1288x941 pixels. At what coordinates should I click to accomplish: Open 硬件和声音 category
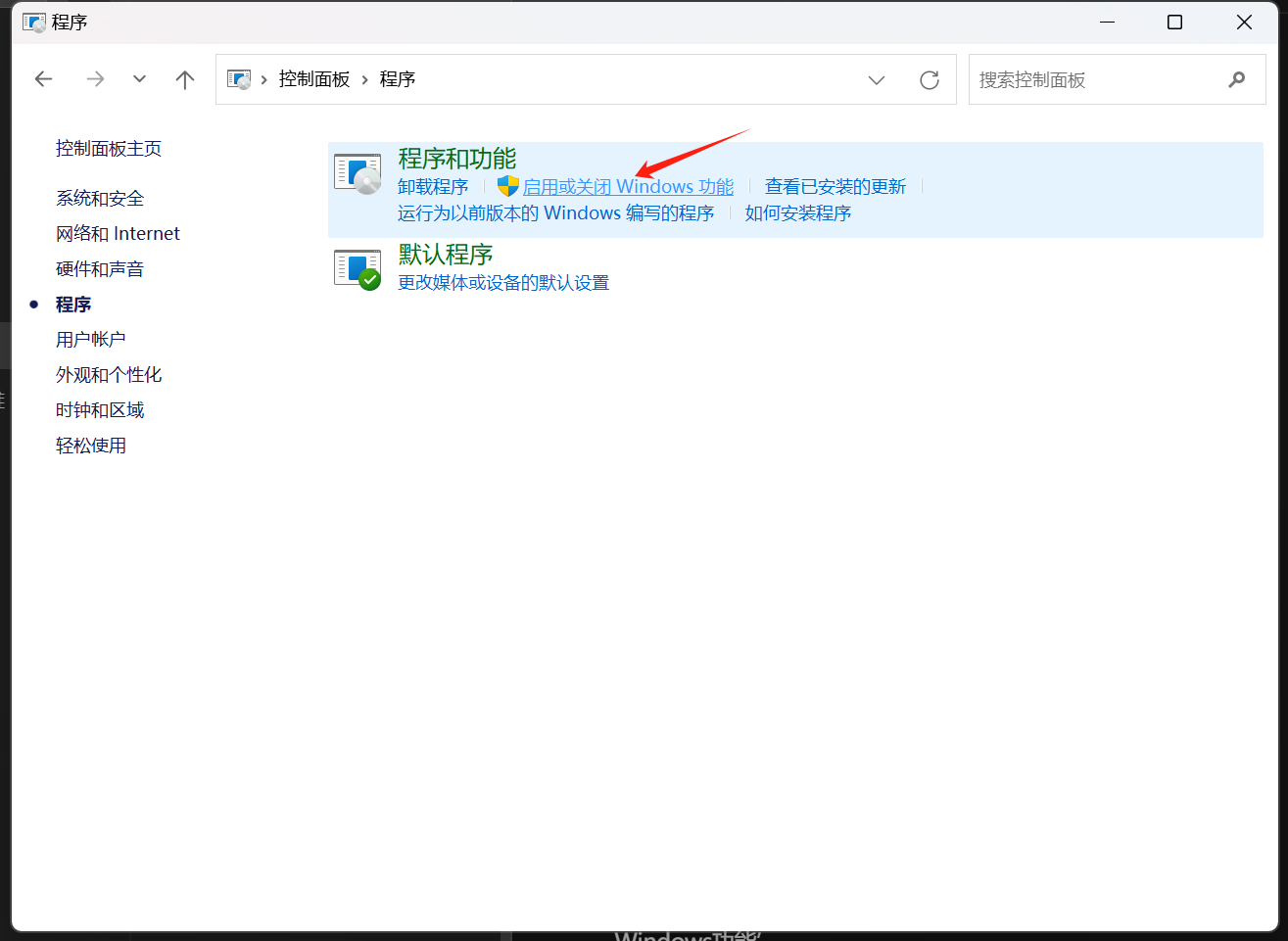click(100, 269)
